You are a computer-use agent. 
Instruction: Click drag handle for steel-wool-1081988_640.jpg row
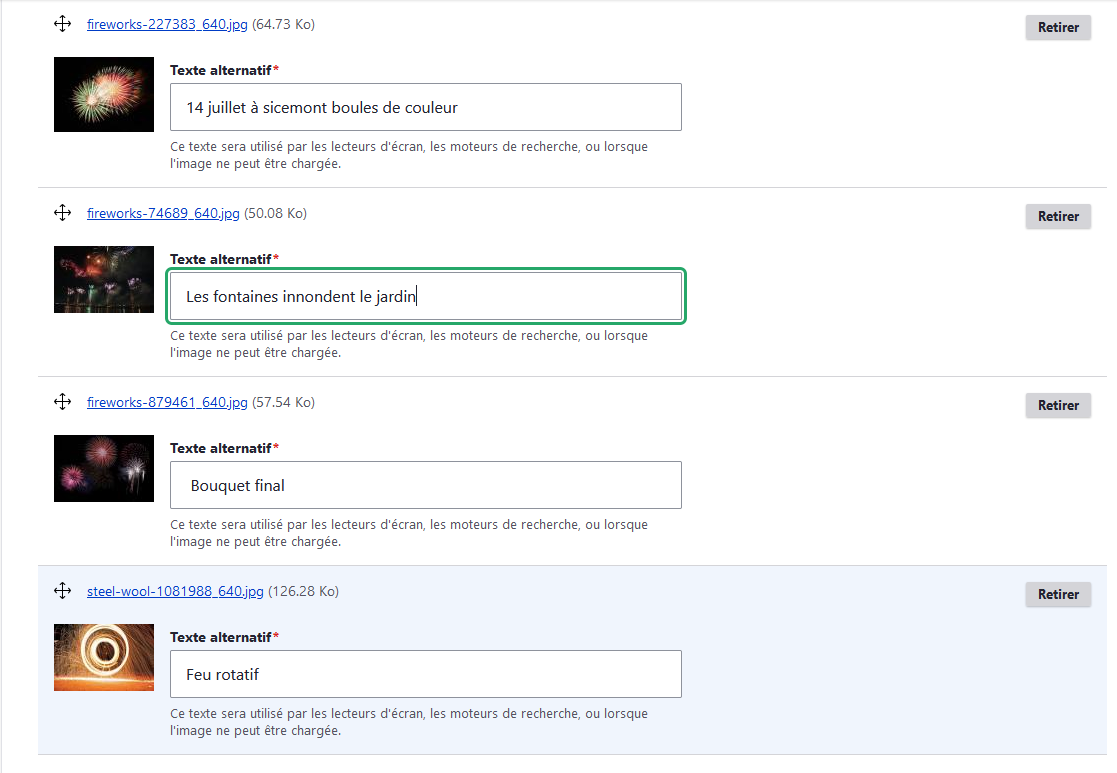coord(62,591)
